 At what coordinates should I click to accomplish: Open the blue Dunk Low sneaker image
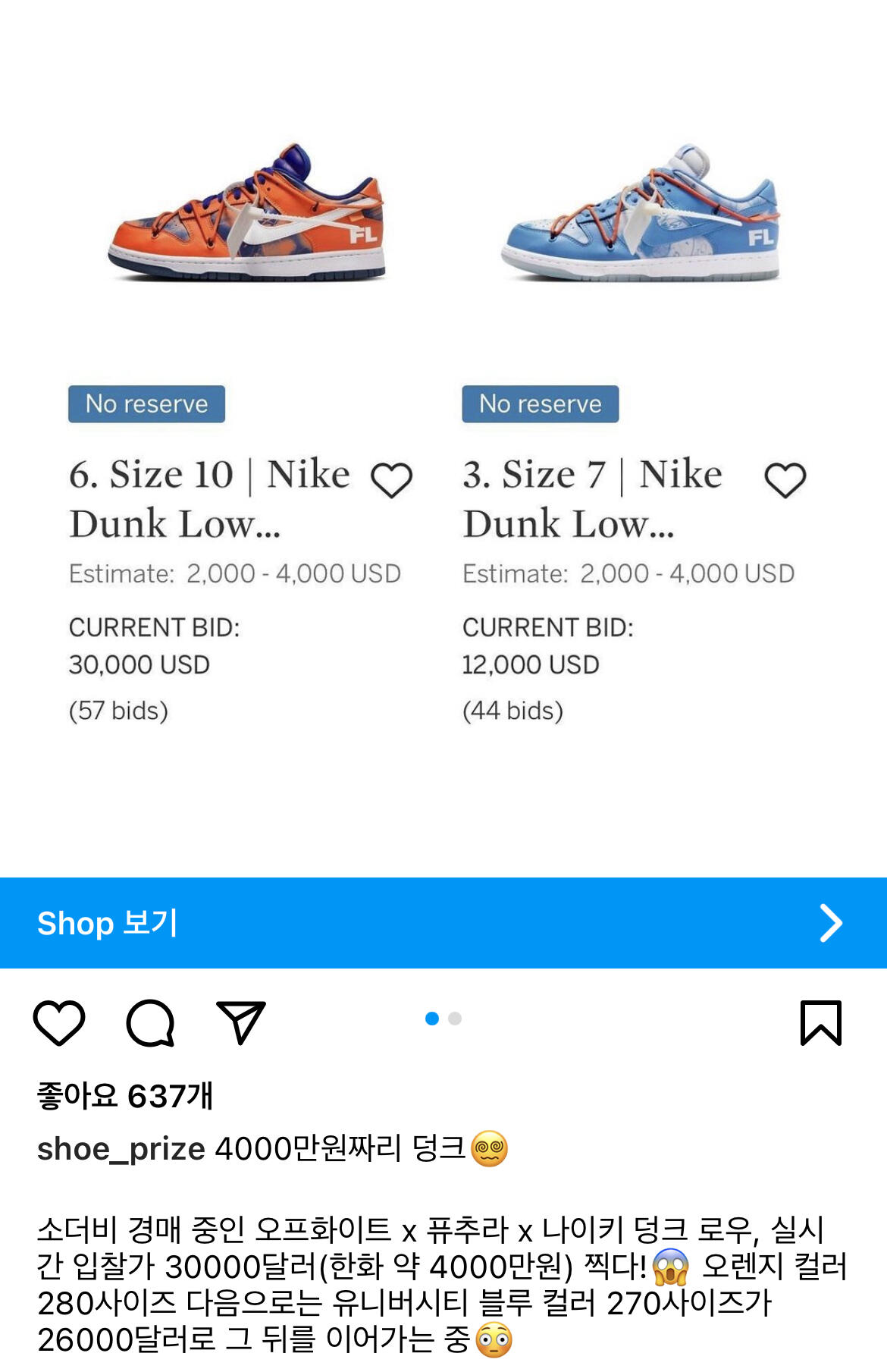pyautogui.click(x=641, y=213)
